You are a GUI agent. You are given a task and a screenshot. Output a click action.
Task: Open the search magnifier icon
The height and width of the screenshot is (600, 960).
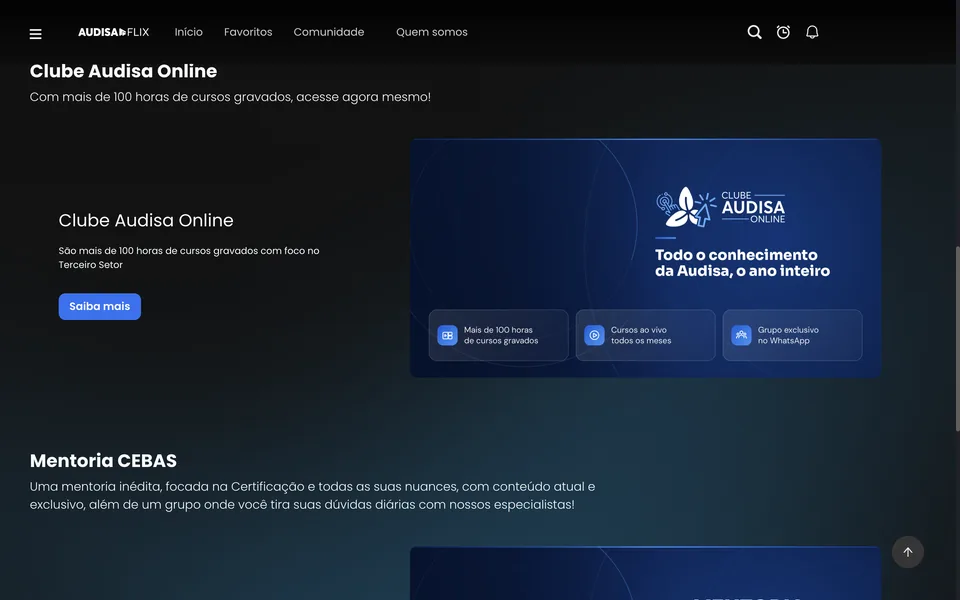point(754,32)
